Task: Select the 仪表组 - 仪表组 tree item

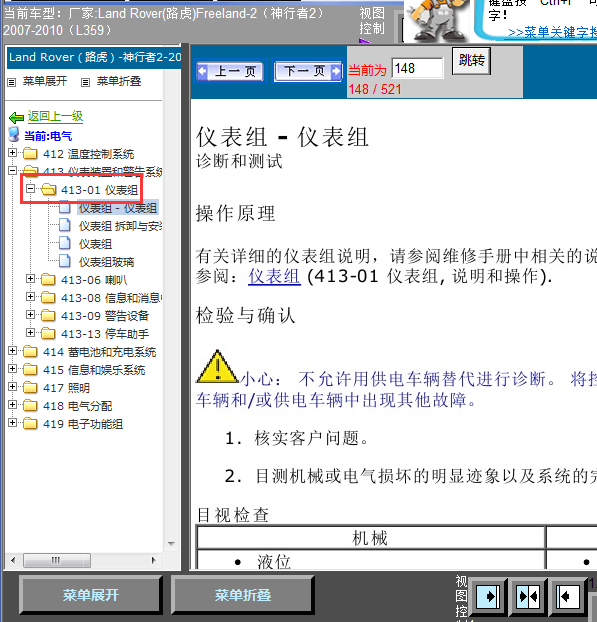Action: coord(118,207)
